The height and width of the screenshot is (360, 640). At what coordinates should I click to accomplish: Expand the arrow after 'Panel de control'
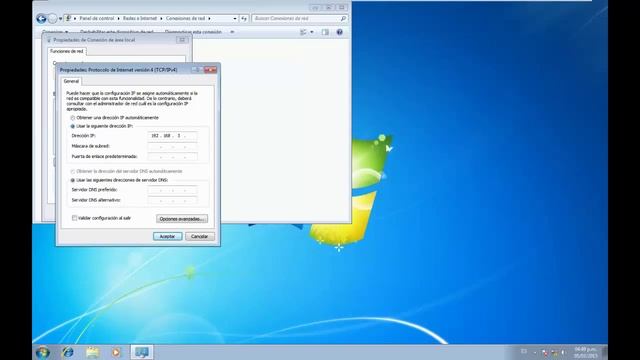coord(119,18)
